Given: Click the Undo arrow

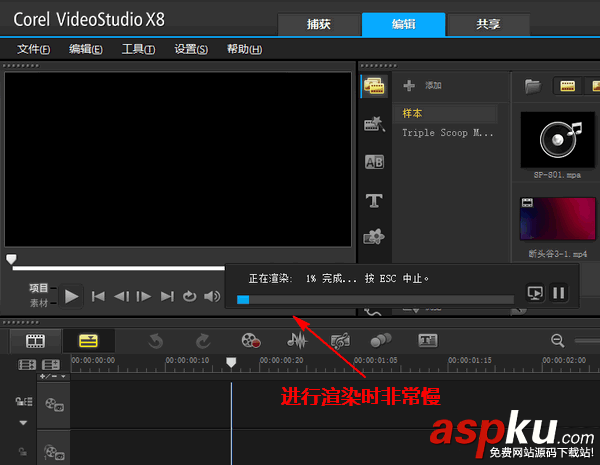Looking at the screenshot, I should [x=156, y=341].
